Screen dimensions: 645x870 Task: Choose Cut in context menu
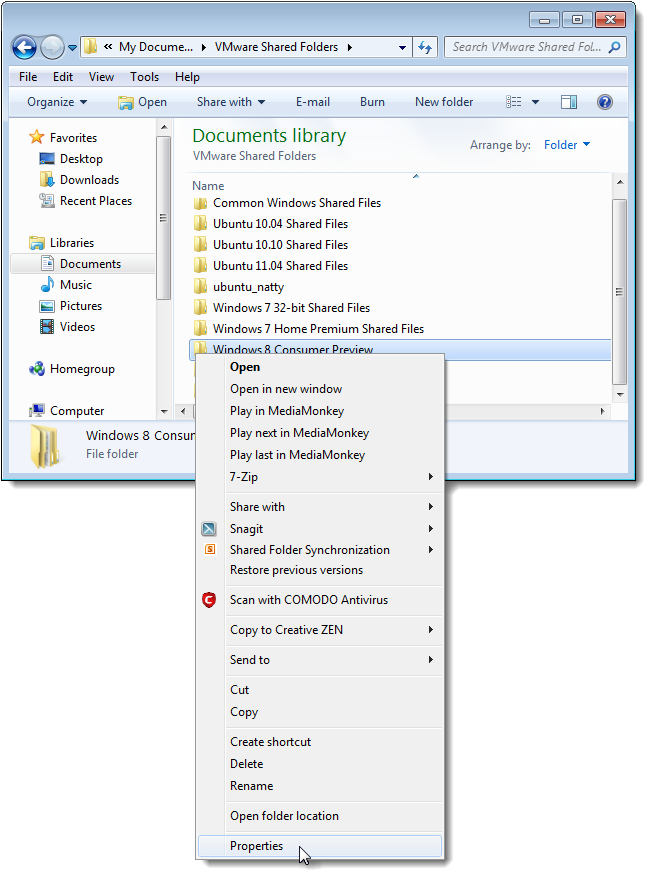(x=320, y=690)
